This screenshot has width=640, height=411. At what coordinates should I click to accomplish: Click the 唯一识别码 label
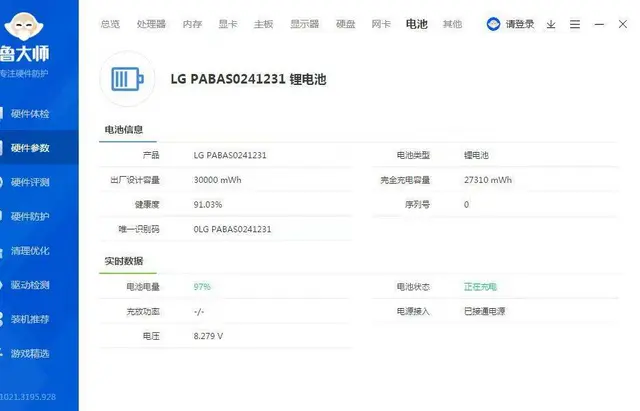tap(139, 229)
